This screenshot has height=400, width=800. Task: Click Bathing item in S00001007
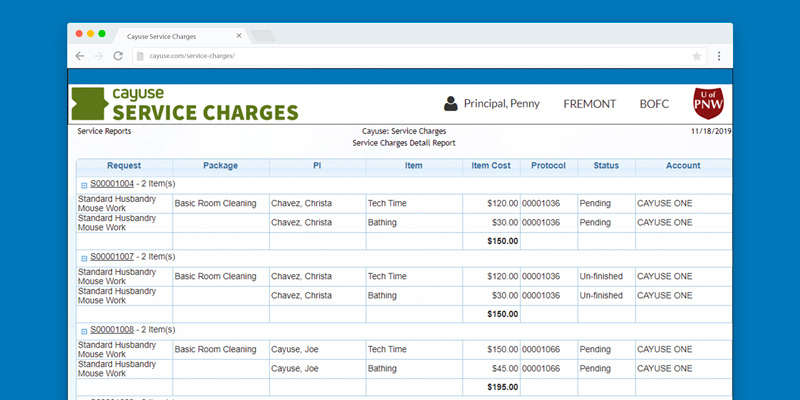coord(382,296)
